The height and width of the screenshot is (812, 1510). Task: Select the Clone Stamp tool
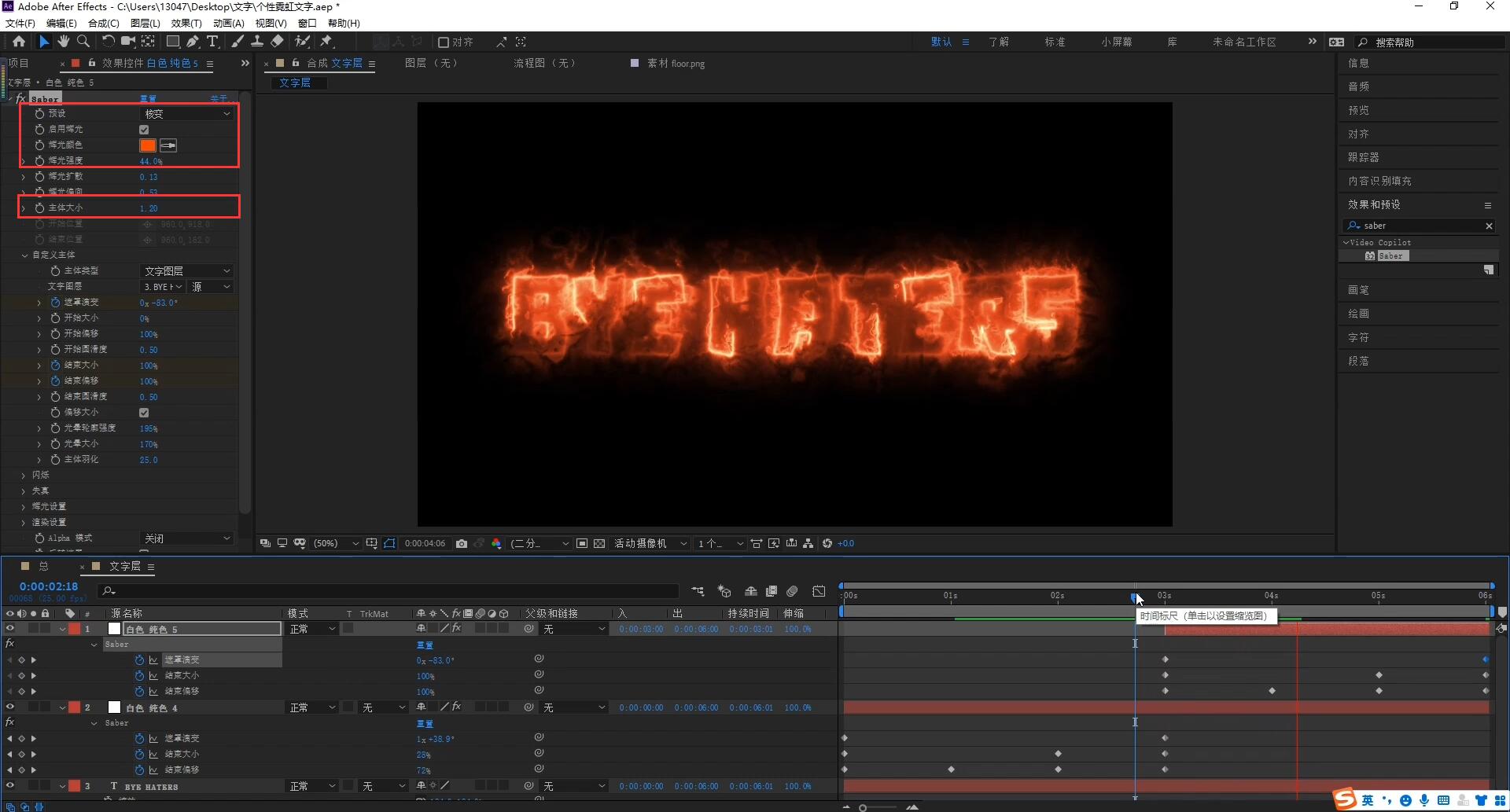pos(257,42)
